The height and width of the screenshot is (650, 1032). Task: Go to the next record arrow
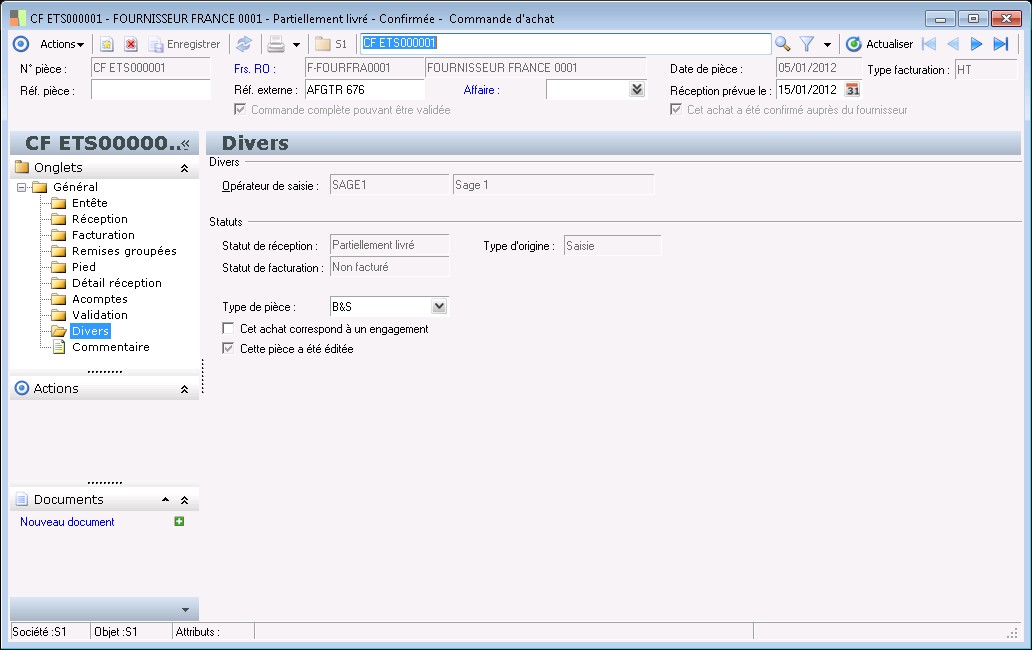tap(977, 44)
